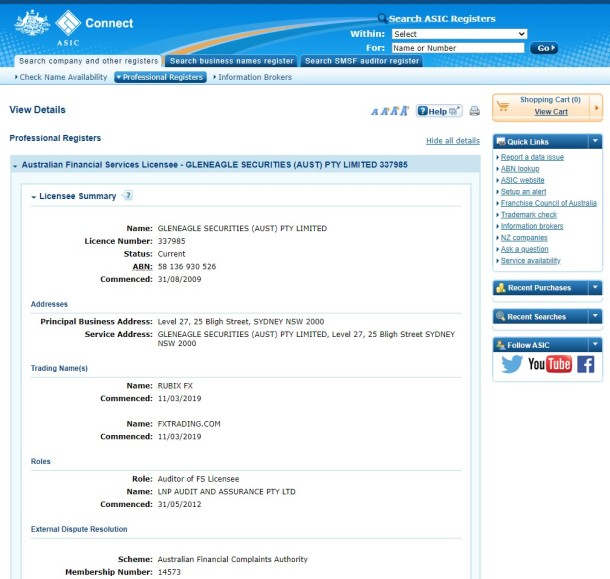Open the Twitter follow icon
The height and width of the screenshot is (579, 610).
(512, 364)
